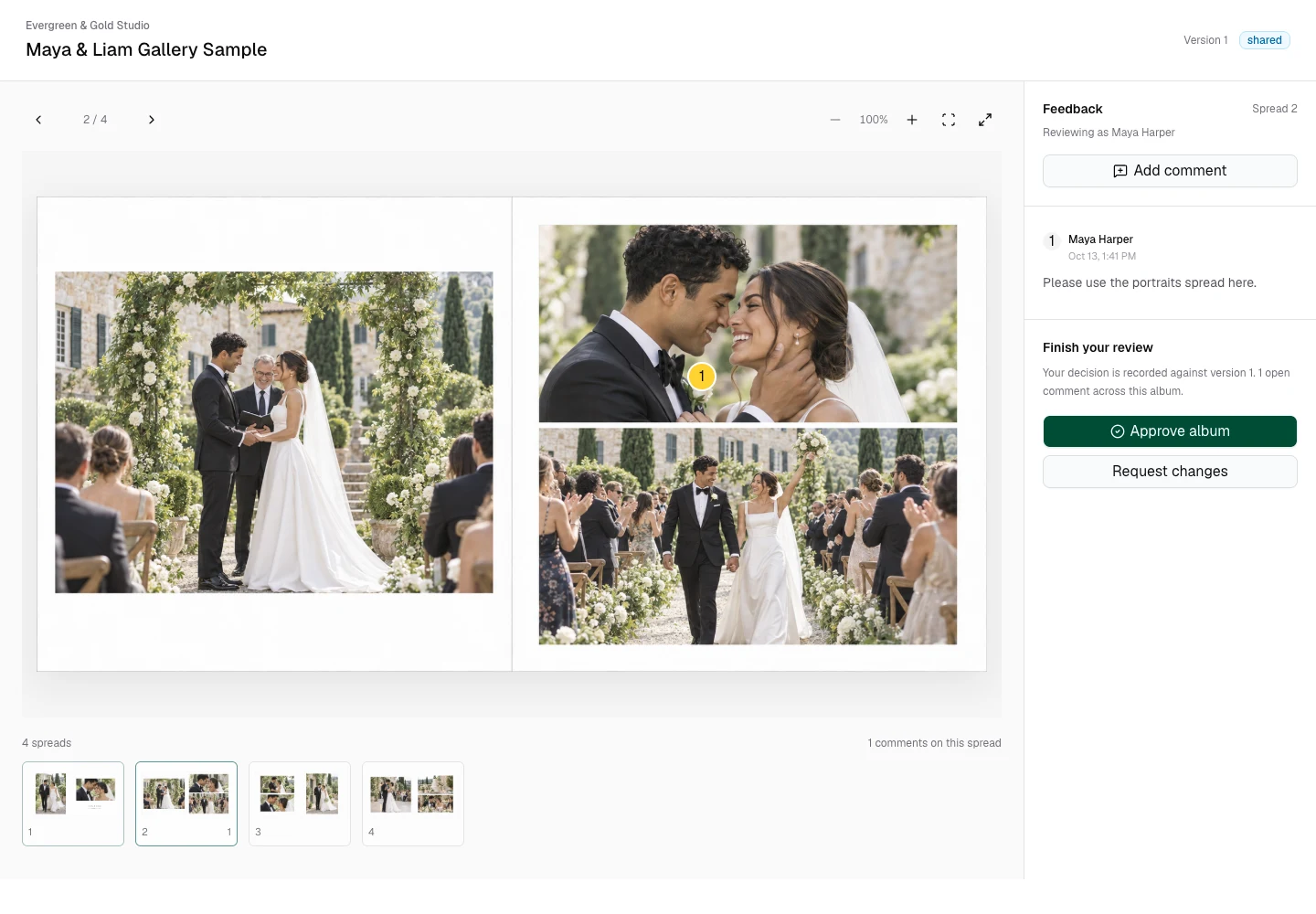This screenshot has width=1316, height=914.
Task: Click the 'Finish your review' heading
Action: tap(1098, 348)
